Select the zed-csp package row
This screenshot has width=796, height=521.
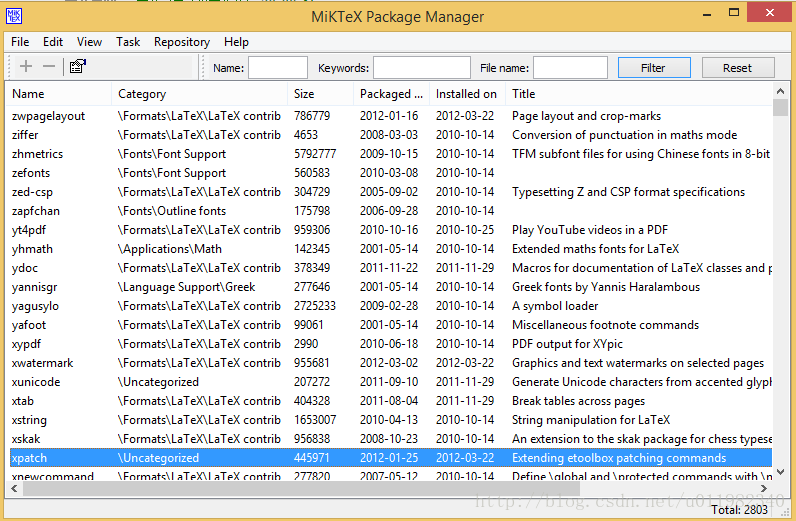391,192
